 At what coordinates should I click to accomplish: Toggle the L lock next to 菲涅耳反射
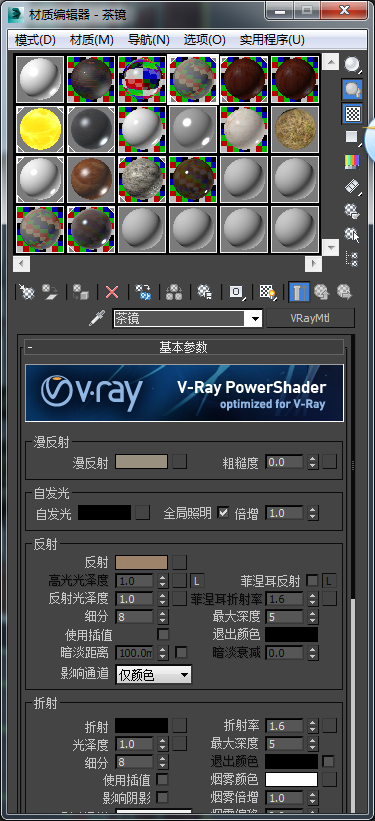click(x=329, y=580)
